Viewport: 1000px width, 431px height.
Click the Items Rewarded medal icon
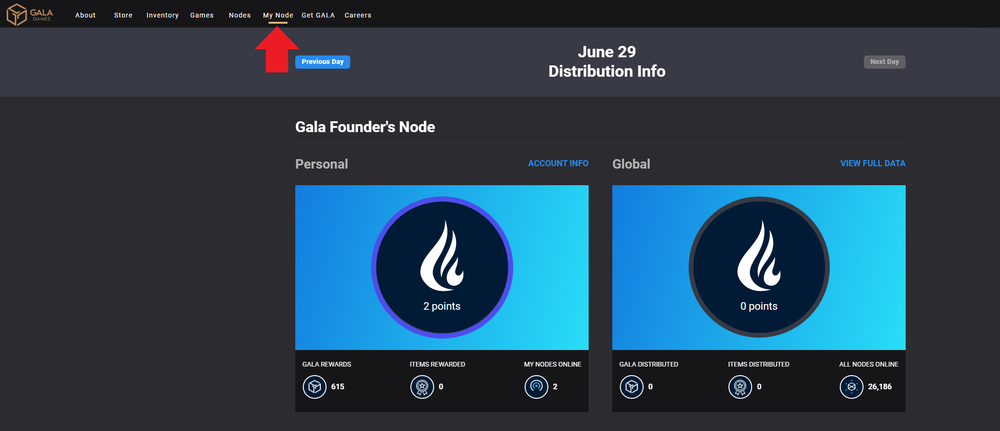[x=422, y=386]
